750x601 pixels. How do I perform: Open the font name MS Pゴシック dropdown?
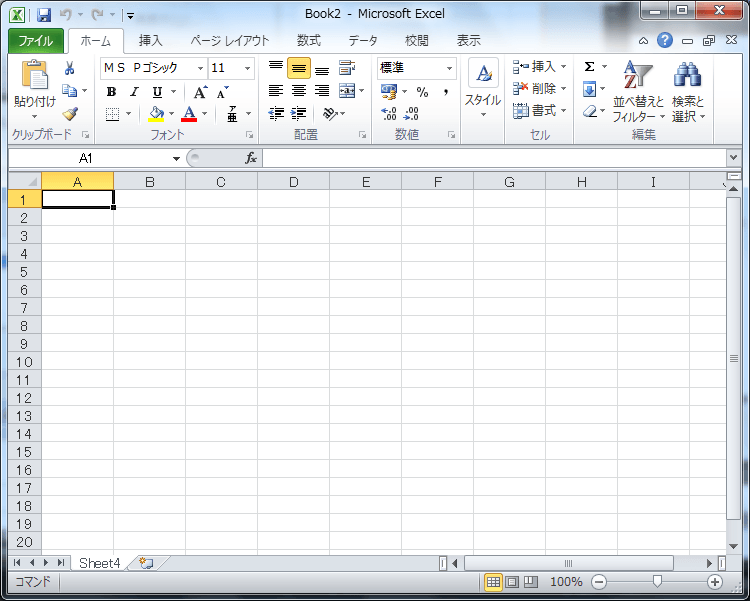tap(200, 68)
